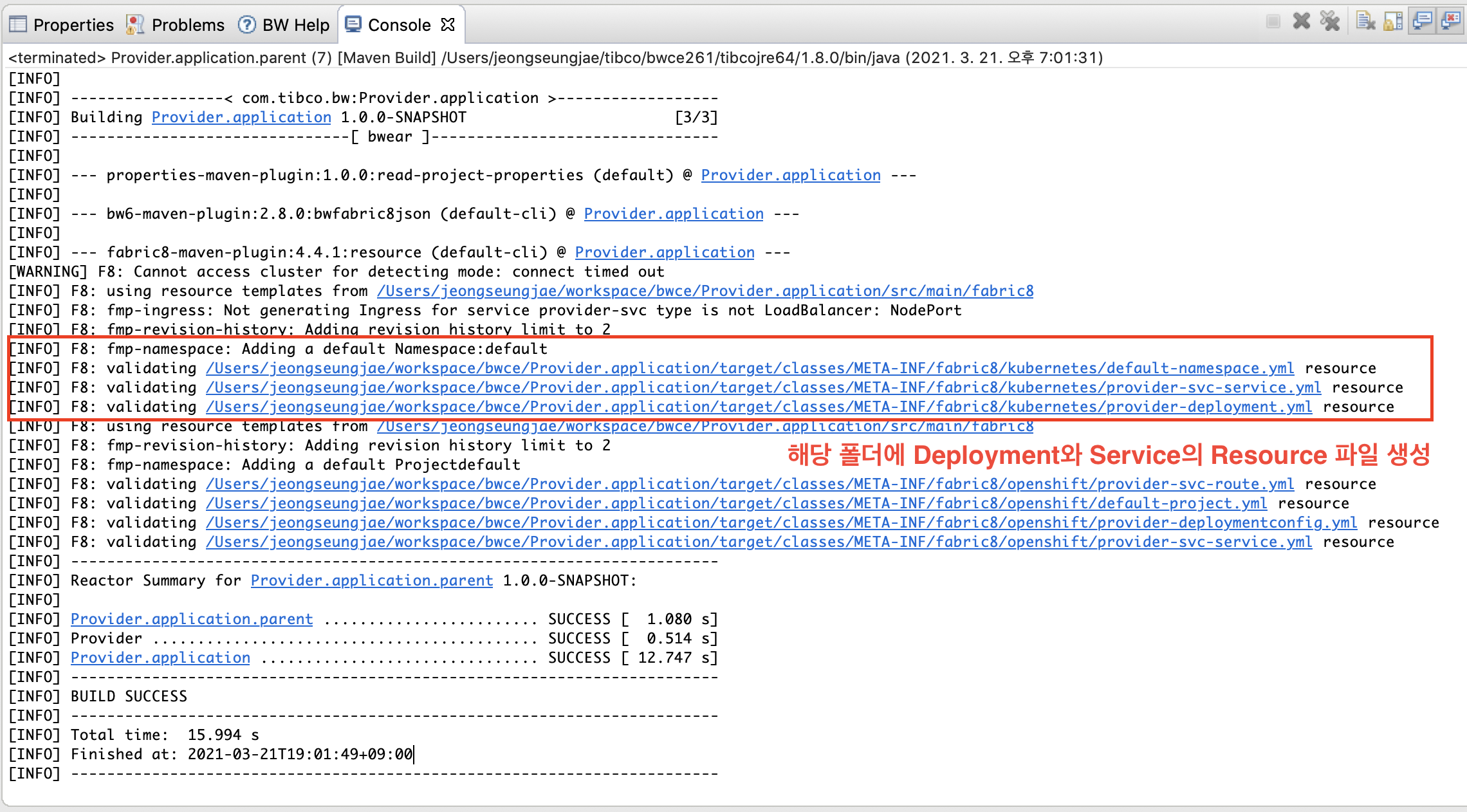1467x812 pixels.
Task: Switch to the Problems tab
Action: coord(176,24)
